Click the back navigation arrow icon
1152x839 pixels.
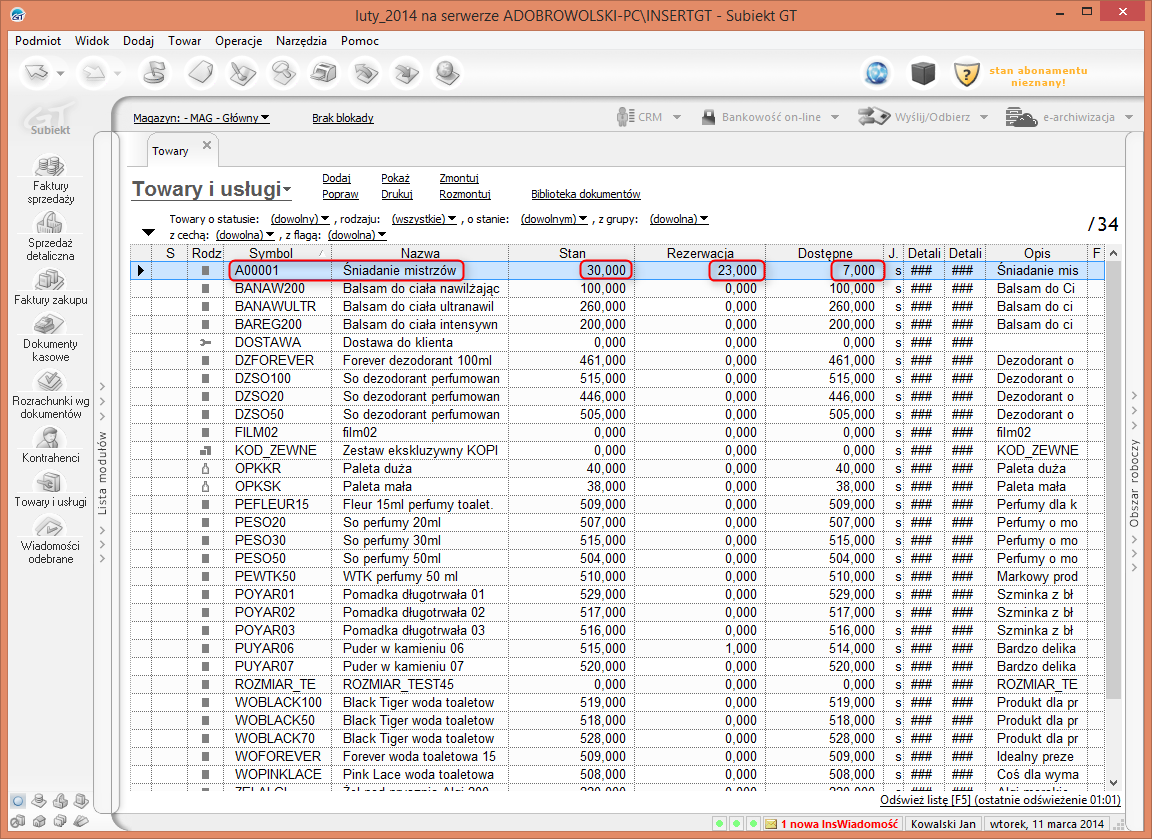coord(37,73)
